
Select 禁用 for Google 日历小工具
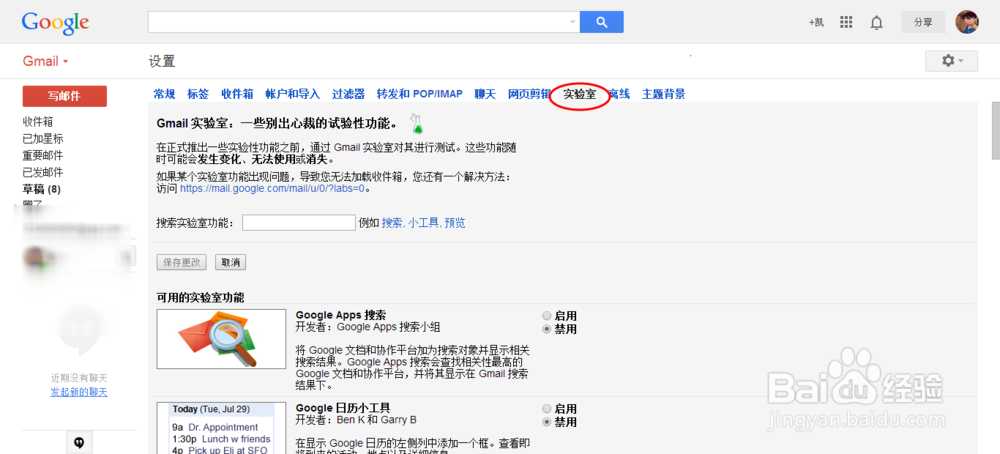pyautogui.click(x=547, y=422)
